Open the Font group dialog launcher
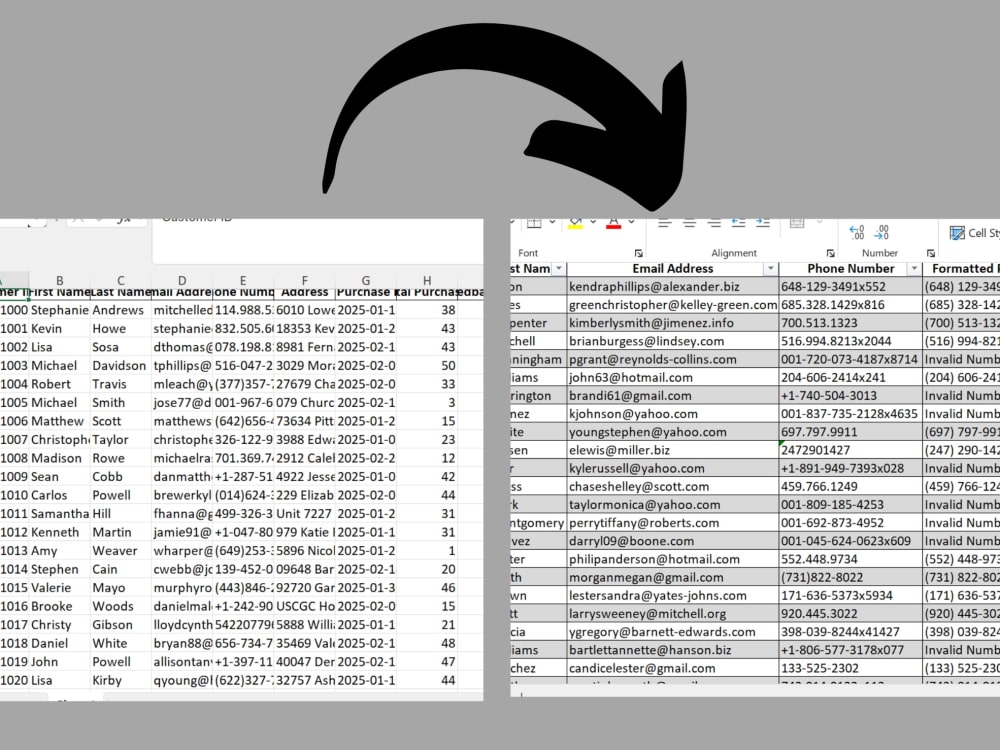 pos(638,253)
